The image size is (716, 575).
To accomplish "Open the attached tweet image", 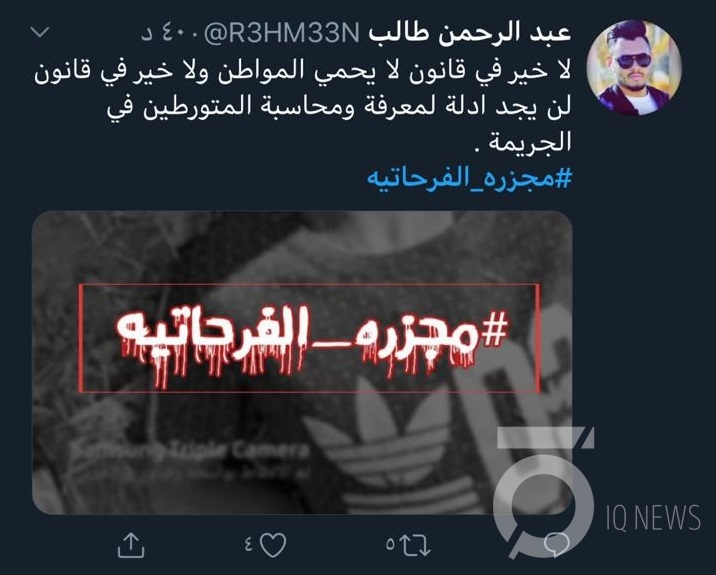I will (302, 363).
